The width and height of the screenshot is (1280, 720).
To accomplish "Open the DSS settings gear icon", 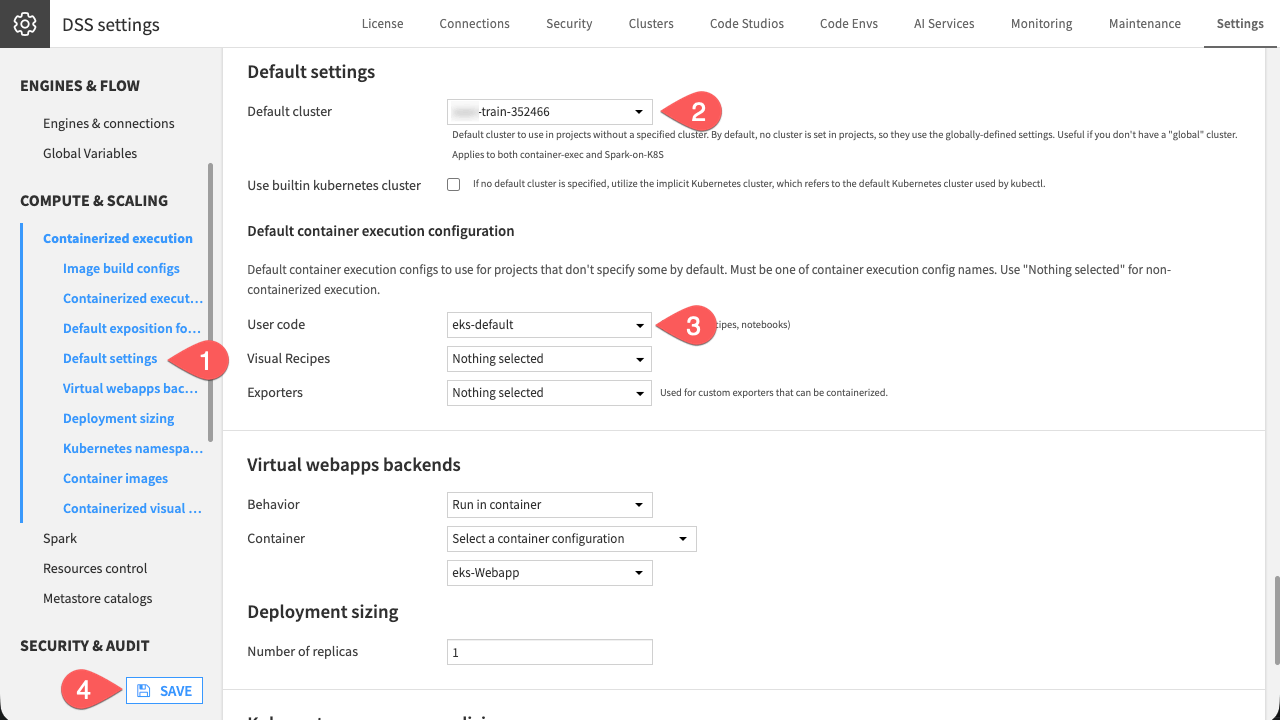I will point(25,24).
